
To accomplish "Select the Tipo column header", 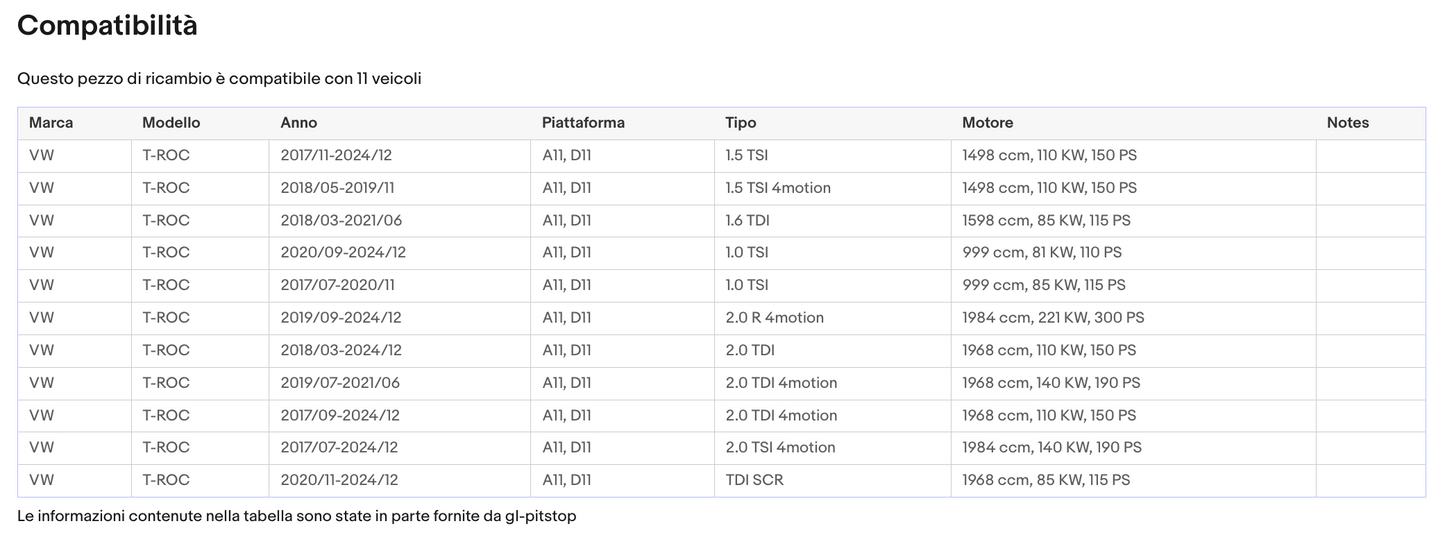I will pyautogui.click(x=741, y=123).
